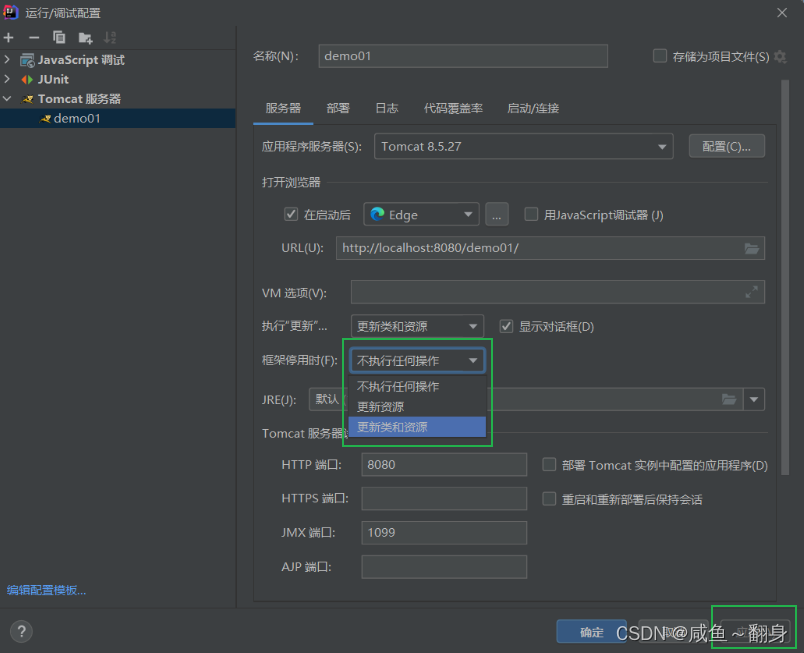Click the AJP port field
The width and height of the screenshot is (804, 653).
click(x=444, y=567)
